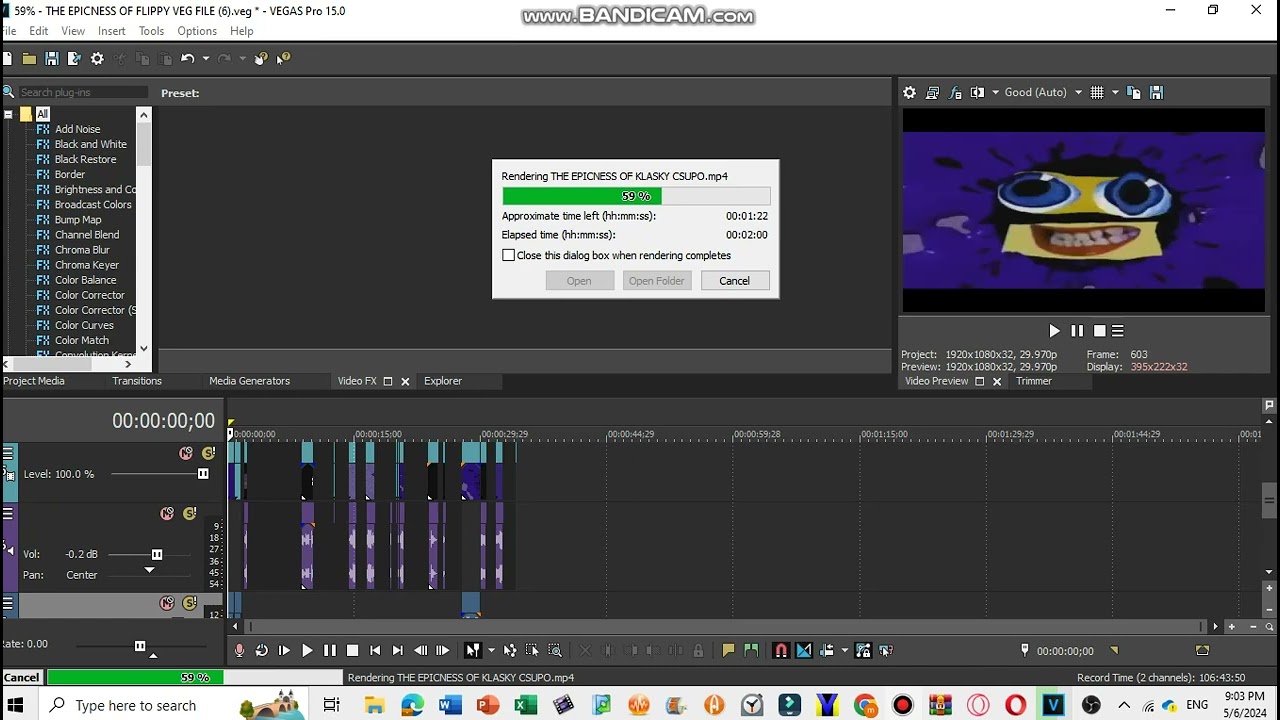Close the Video FX panel tab
Viewport: 1280px width, 720px height.
pos(405,382)
